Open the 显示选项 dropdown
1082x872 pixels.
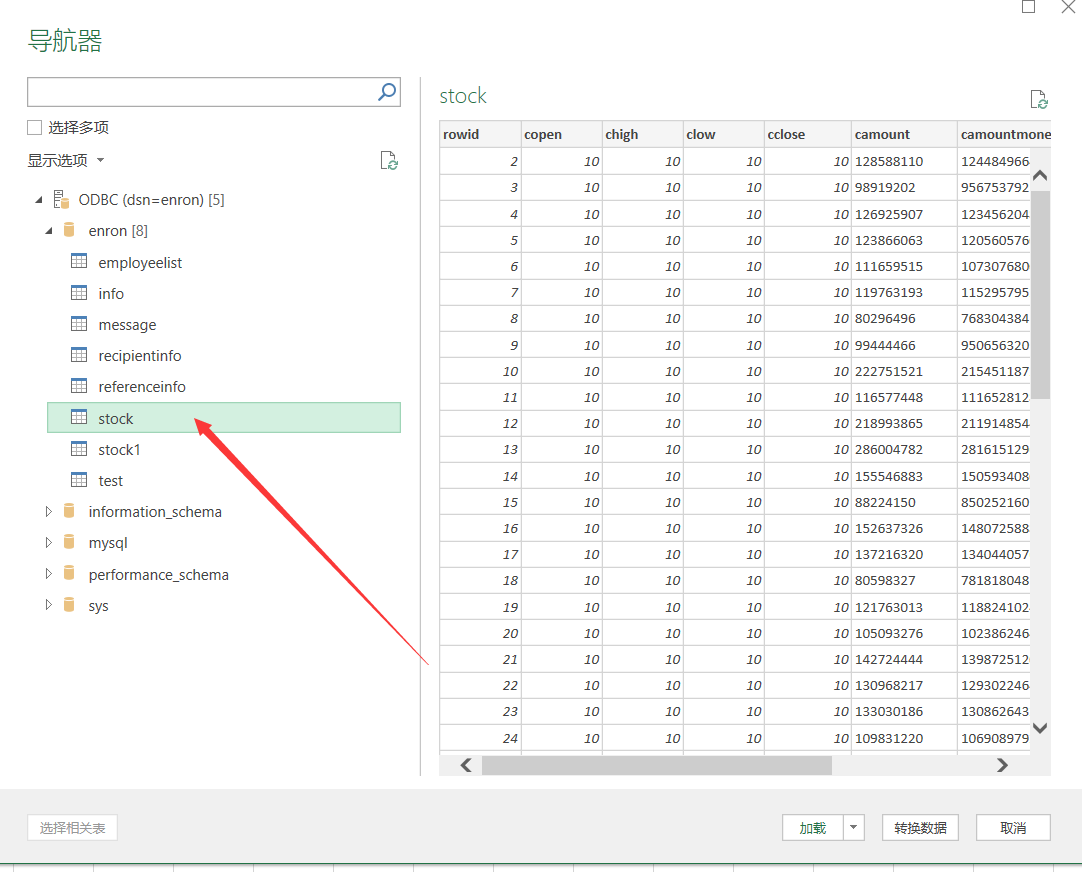coord(66,161)
